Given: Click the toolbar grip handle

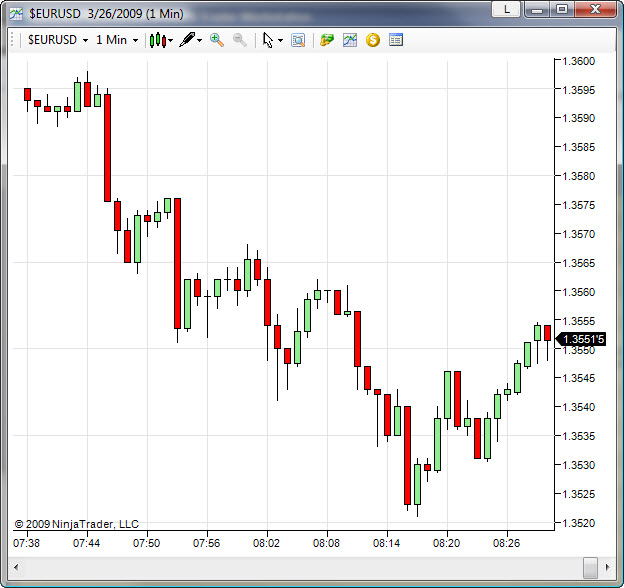Looking at the screenshot, I should pyautogui.click(x=12, y=40).
